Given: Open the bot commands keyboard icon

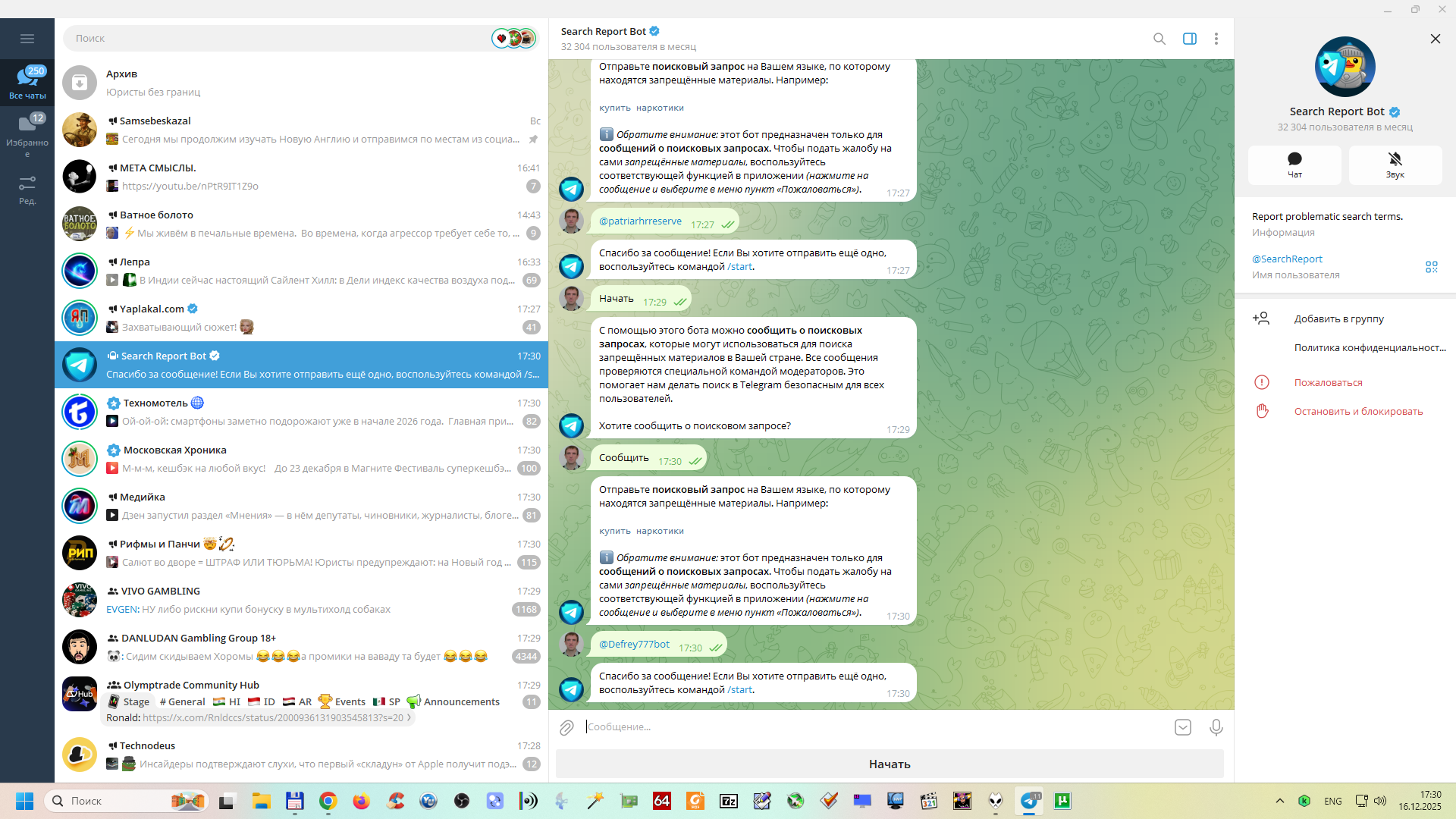Looking at the screenshot, I should [1182, 728].
